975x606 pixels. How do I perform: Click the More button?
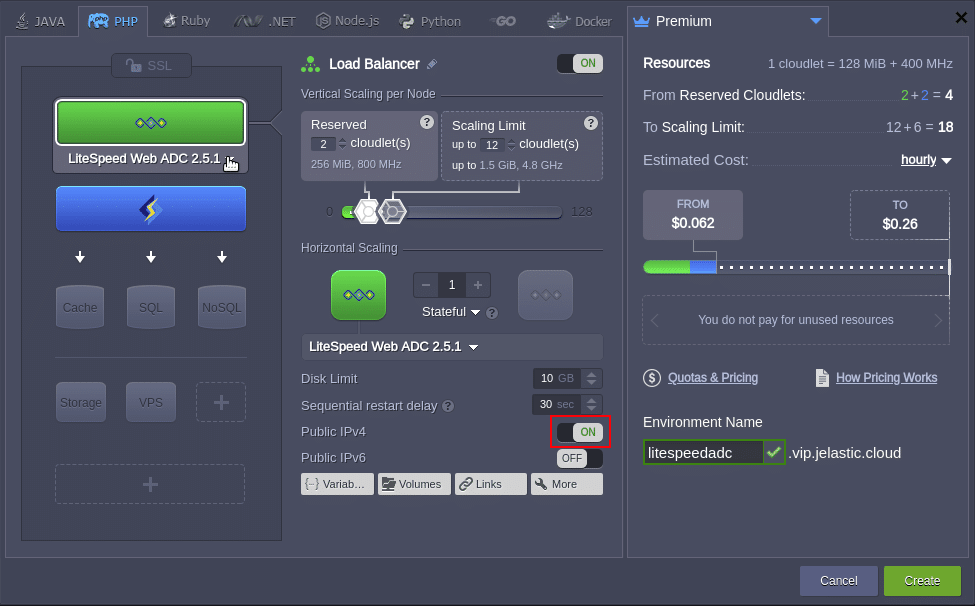[566, 484]
